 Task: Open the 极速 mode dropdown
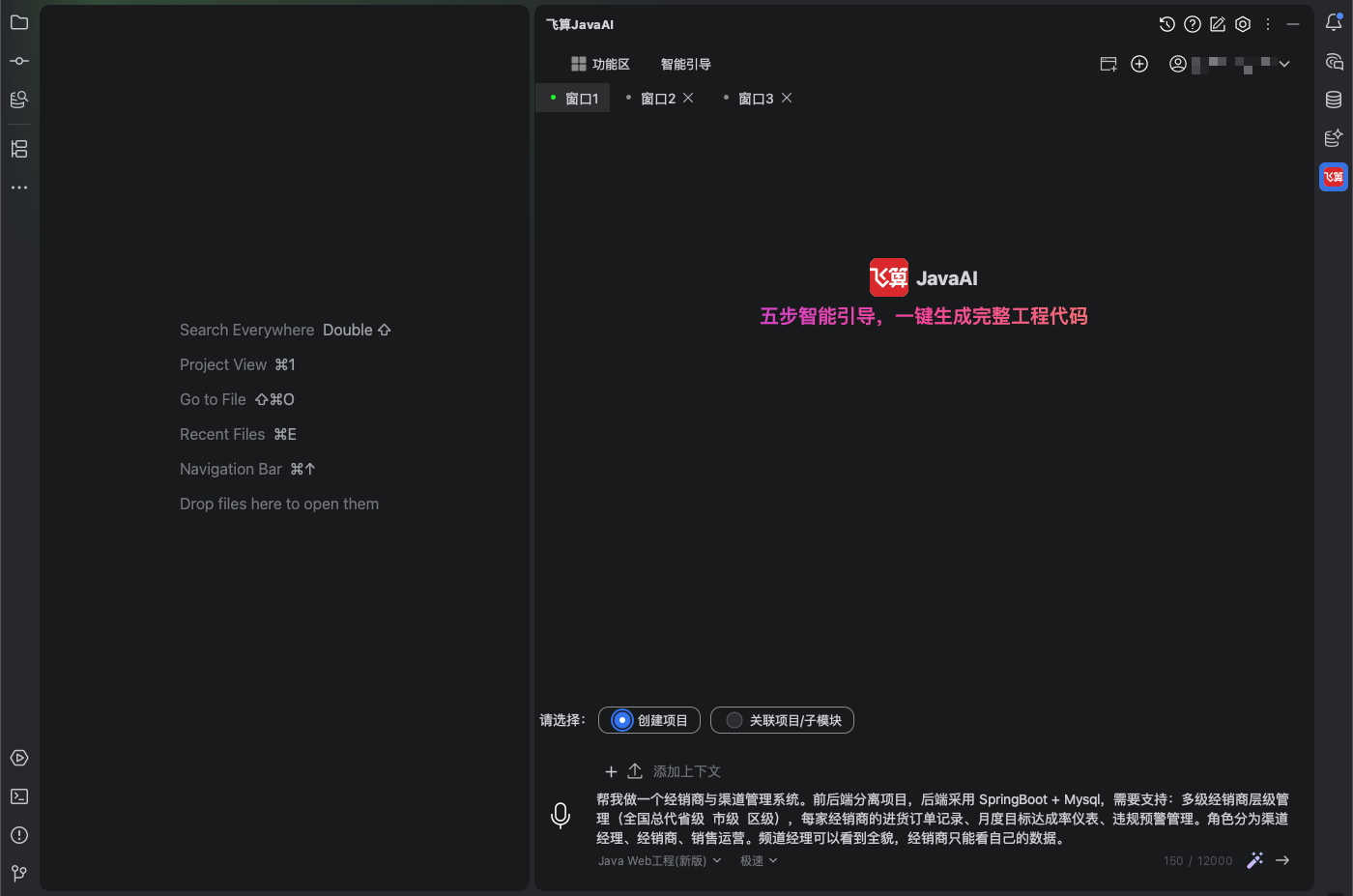pyautogui.click(x=759, y=861)
